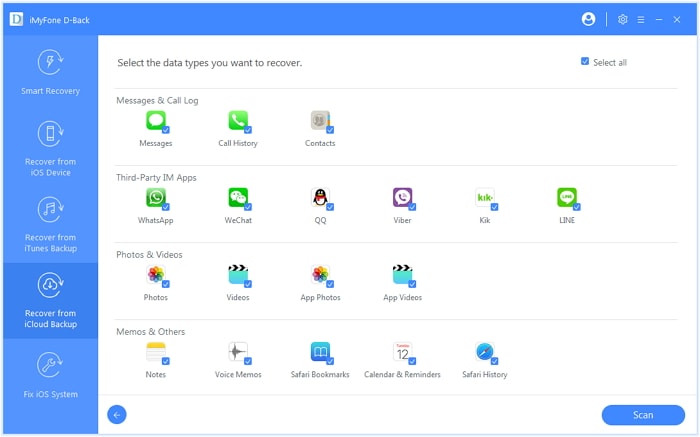Viewport: 700px width, 437px height.
Task: Click the QQ penguin icon
Action: click(320, 197)
